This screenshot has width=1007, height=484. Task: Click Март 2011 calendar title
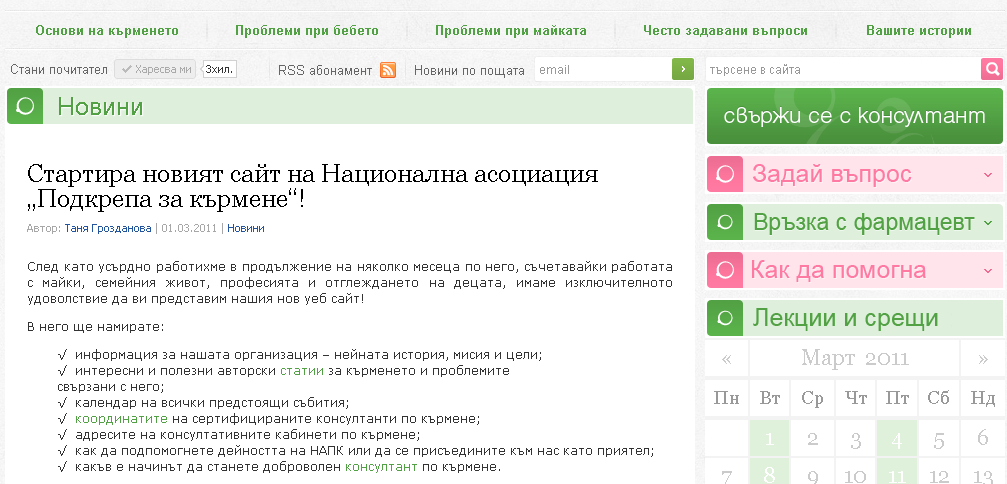pos(854,358)
